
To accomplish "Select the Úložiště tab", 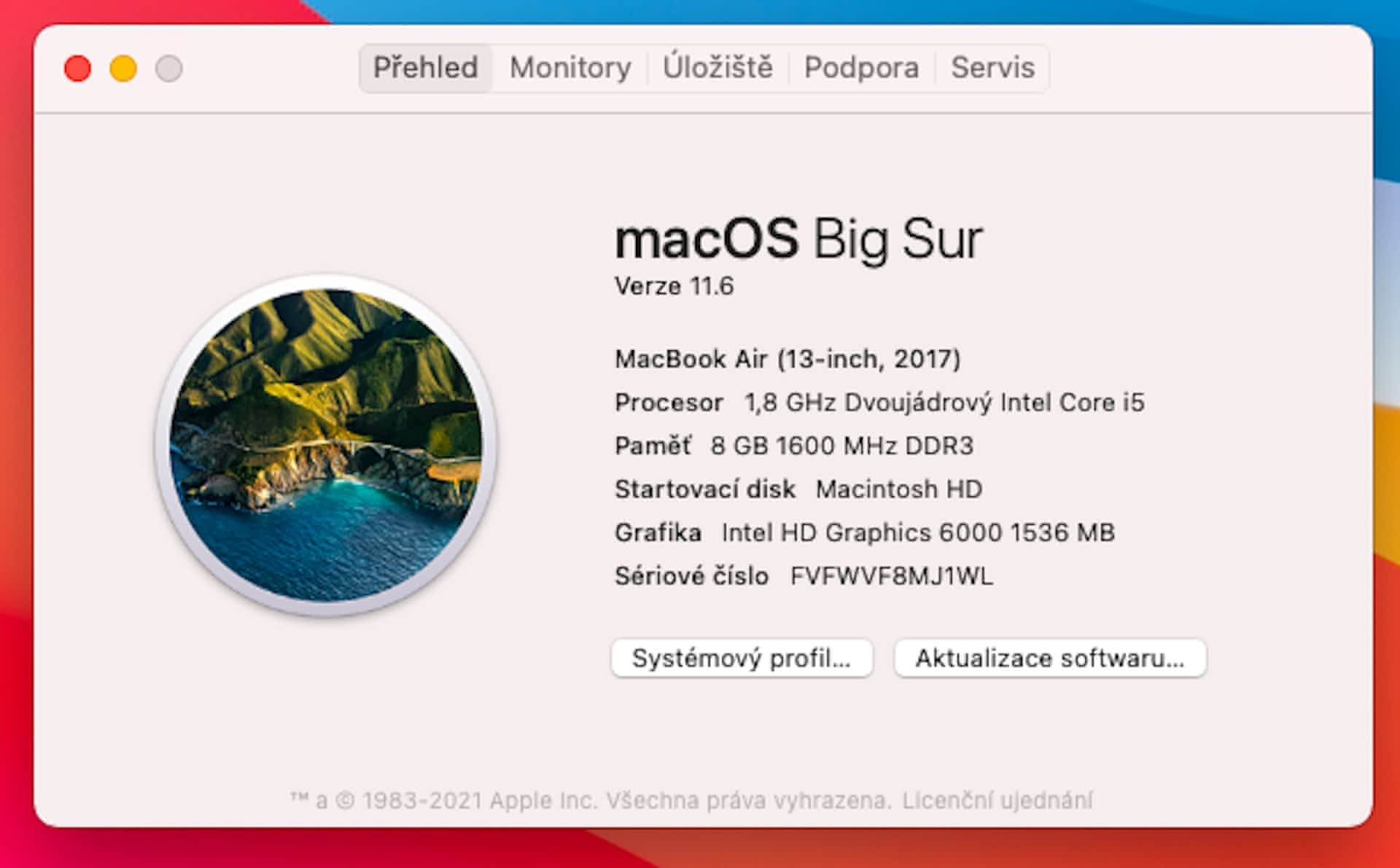I will [717, 68].
